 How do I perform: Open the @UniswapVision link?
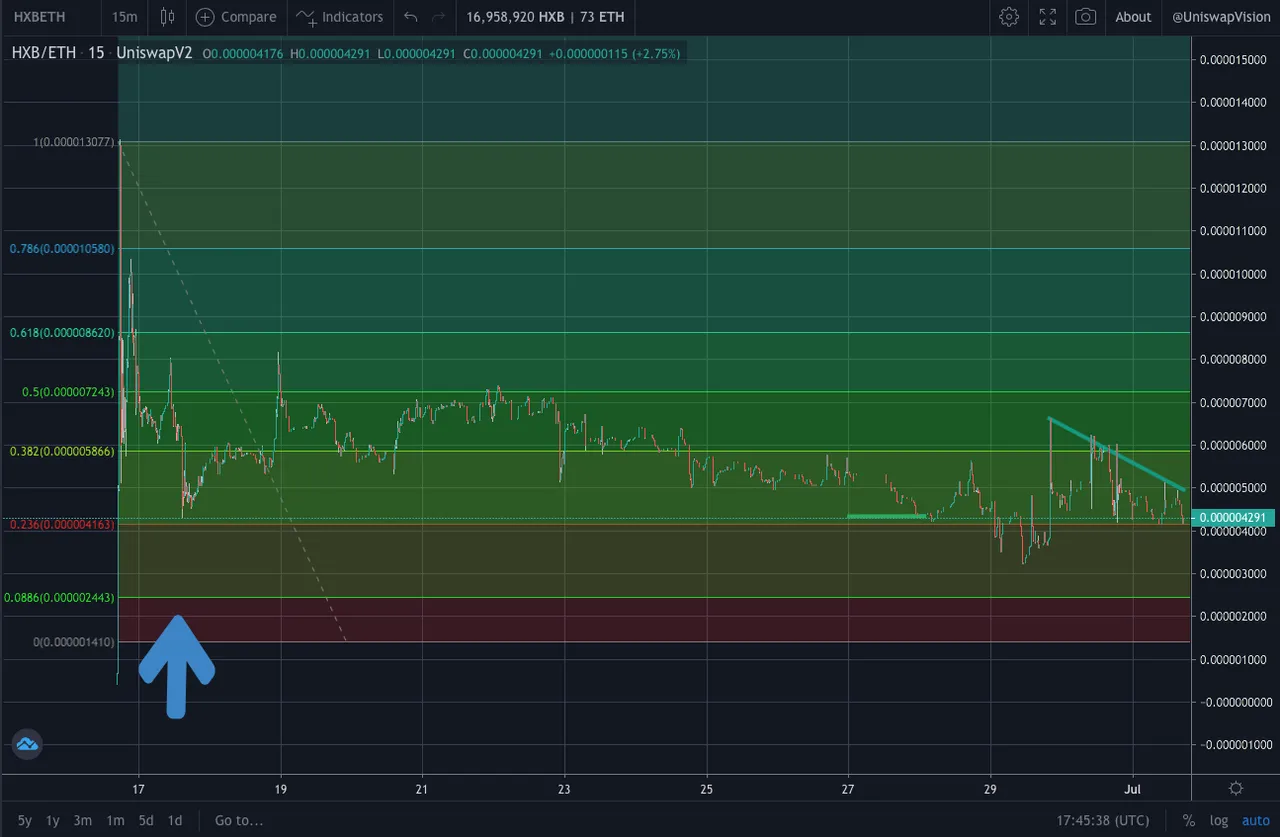coord(1221,17)
